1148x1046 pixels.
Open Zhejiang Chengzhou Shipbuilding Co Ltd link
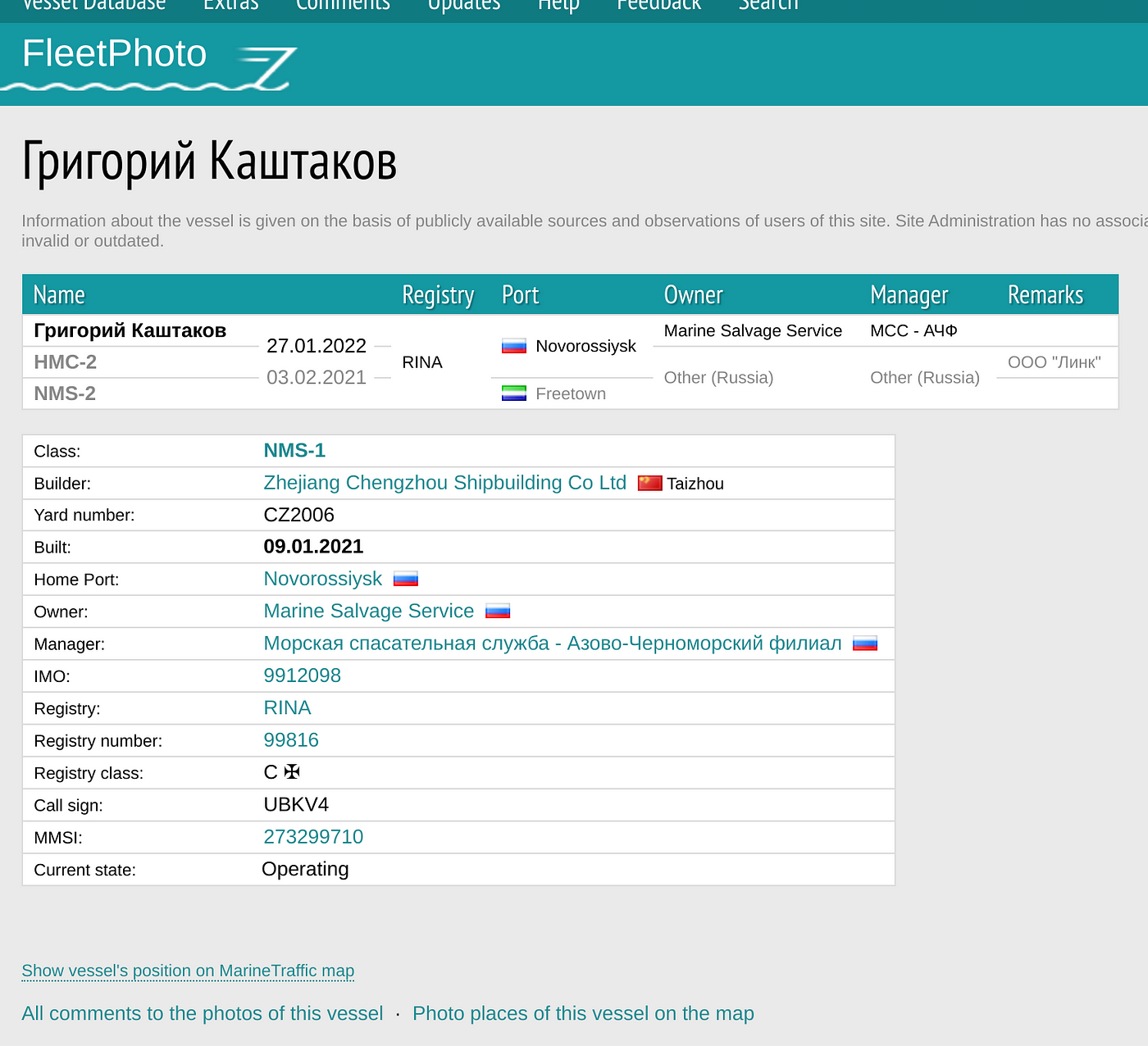click(x=445, y=482)
